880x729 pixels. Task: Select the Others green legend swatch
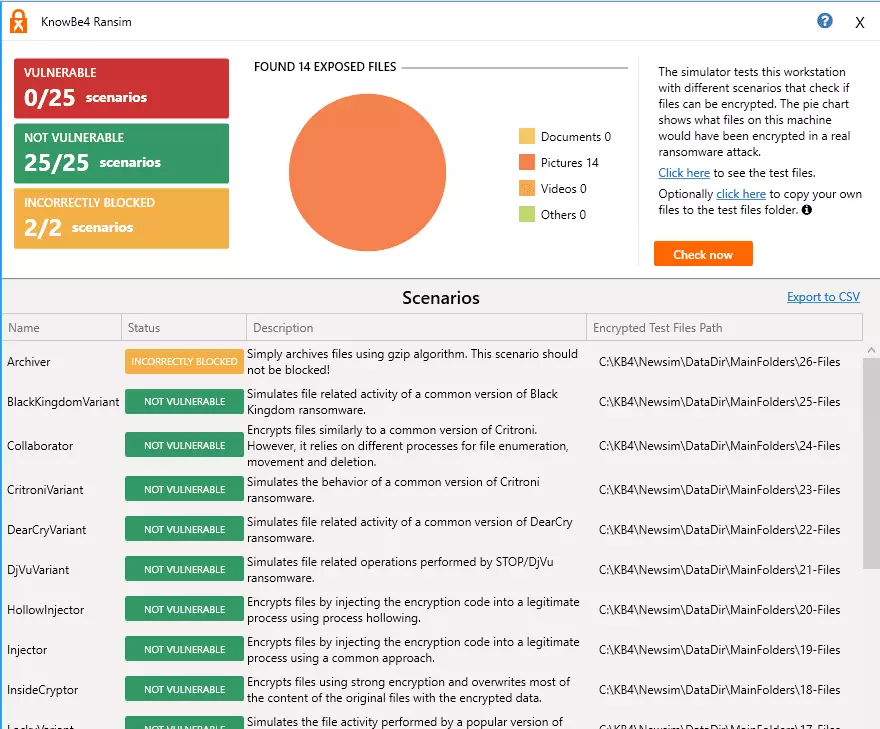coord(527,215)
